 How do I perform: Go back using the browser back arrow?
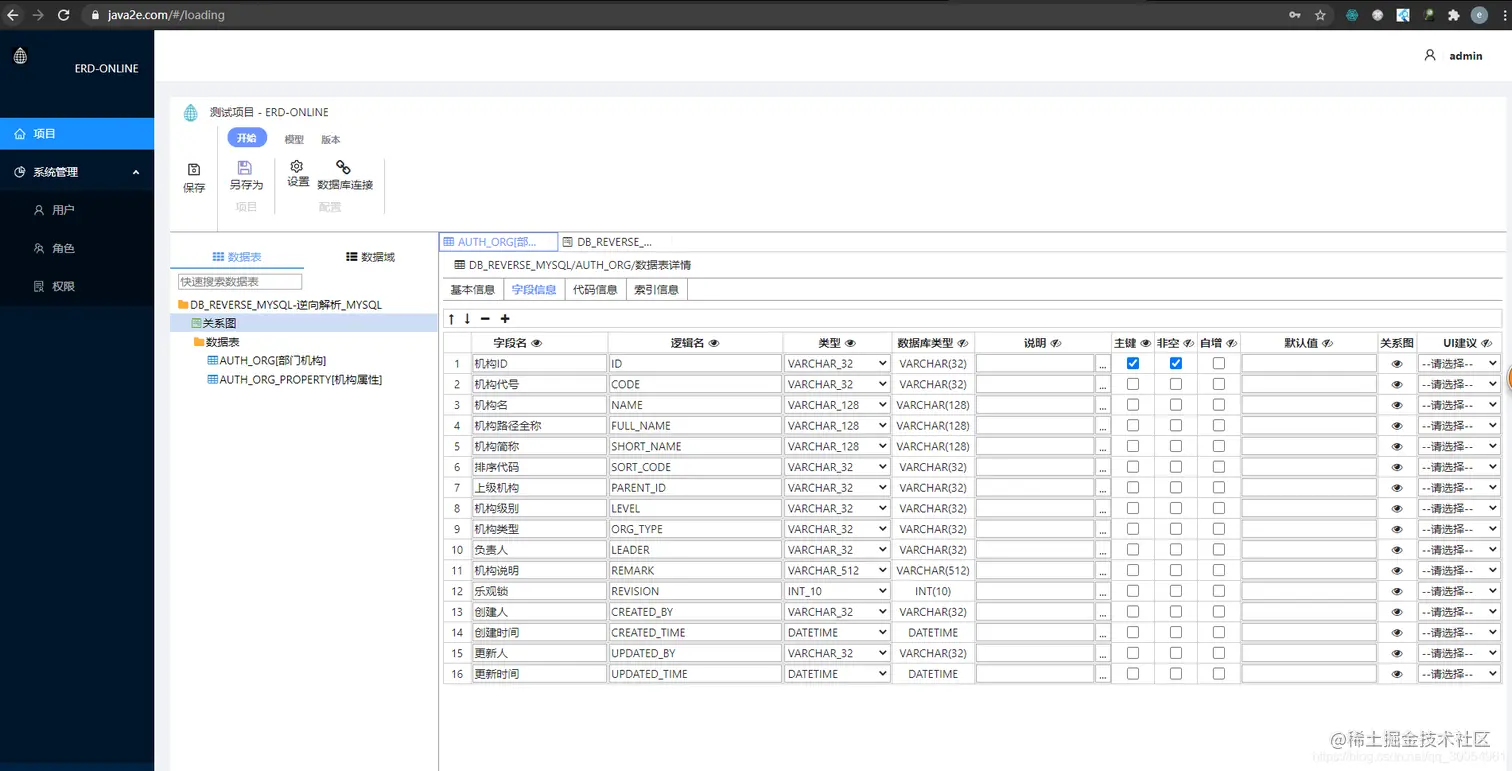(13, 15)
